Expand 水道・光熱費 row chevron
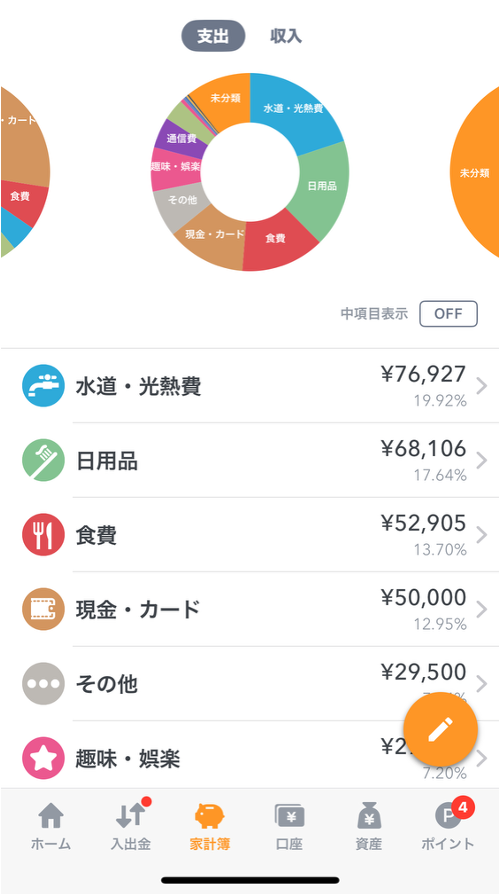The image size is (500, 894). pyautogui.click(x=482, y=386)
